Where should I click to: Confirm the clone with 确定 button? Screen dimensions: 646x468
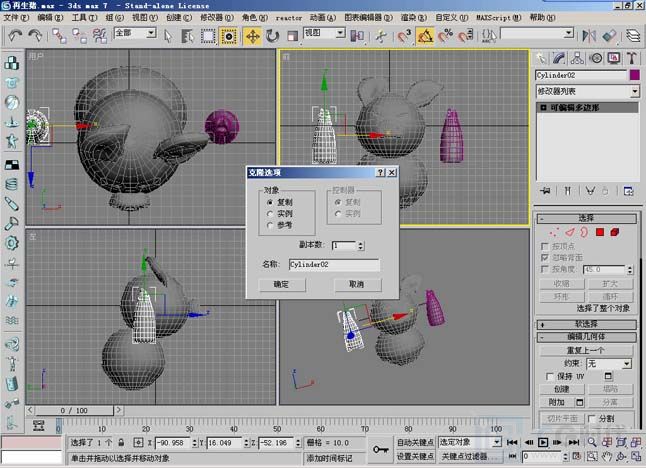282,284
